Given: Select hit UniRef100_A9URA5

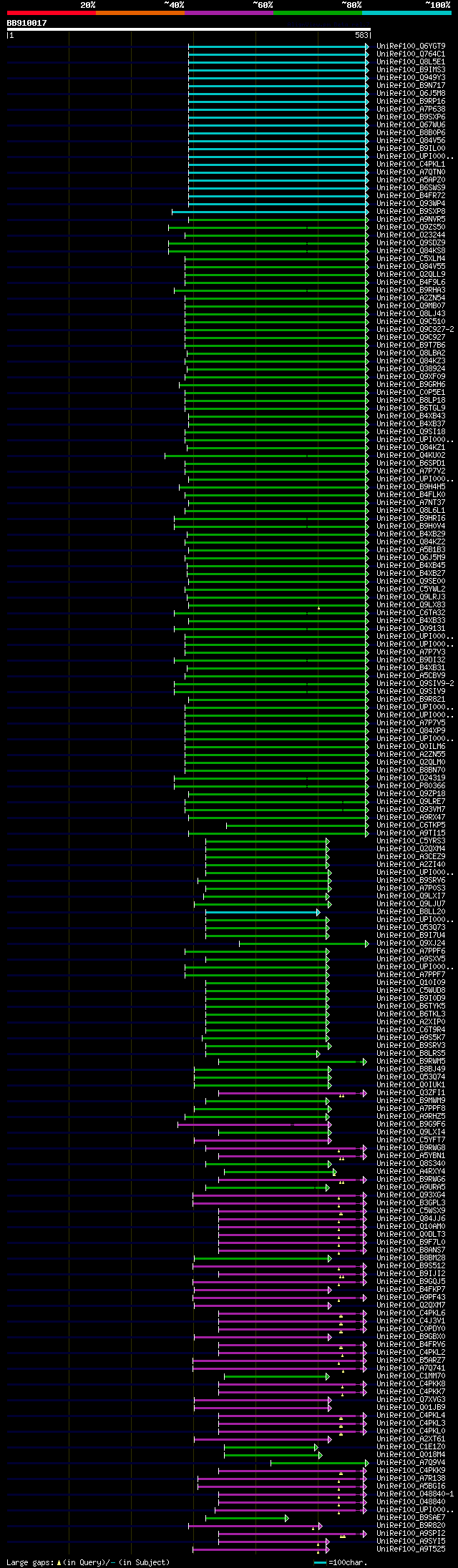Looking at the screenshot, I should click(411, 1187).
